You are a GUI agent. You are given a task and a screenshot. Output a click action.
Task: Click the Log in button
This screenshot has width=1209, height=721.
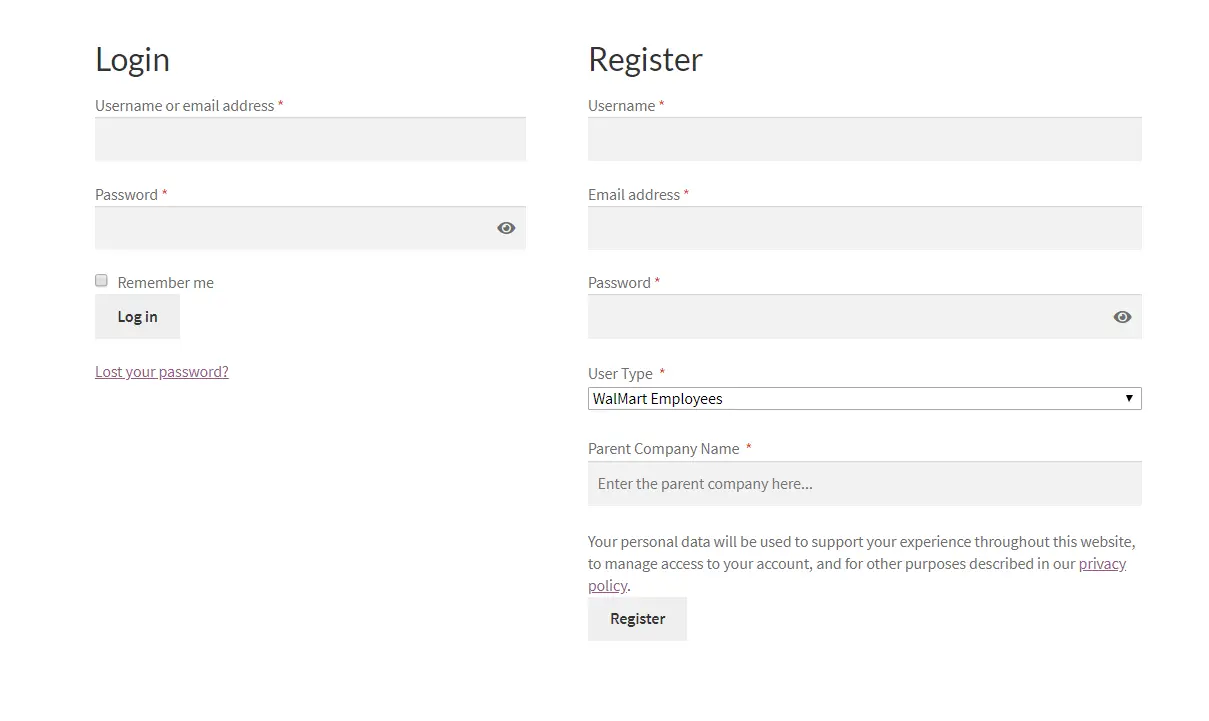pyautogui.click(x=137, y=317)
